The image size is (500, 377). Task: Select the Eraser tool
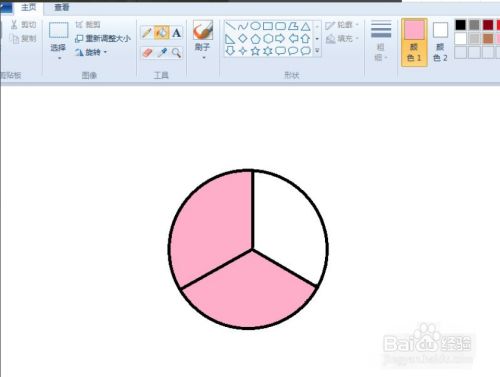[x=147, y=52]
